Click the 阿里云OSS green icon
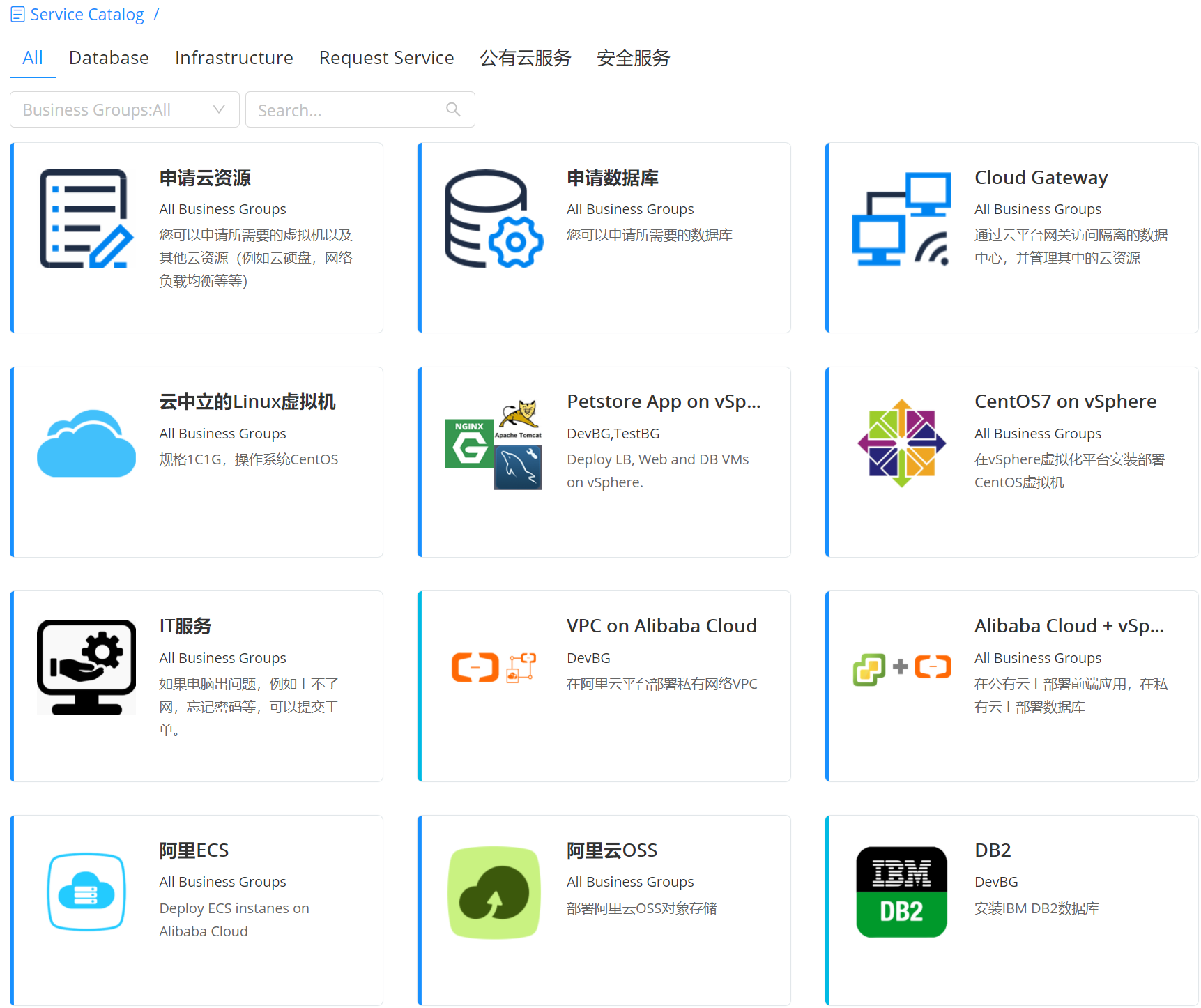This screenshot has width=1201, height=1008. [x=494, y=891]
